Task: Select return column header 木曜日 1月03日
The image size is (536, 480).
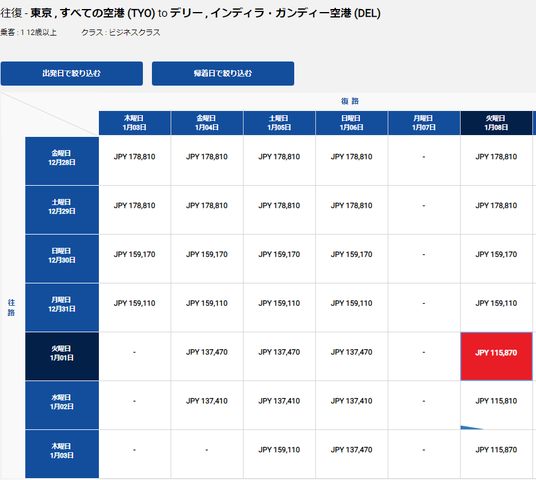Action: pyautogui.click(x=135, y=123)
